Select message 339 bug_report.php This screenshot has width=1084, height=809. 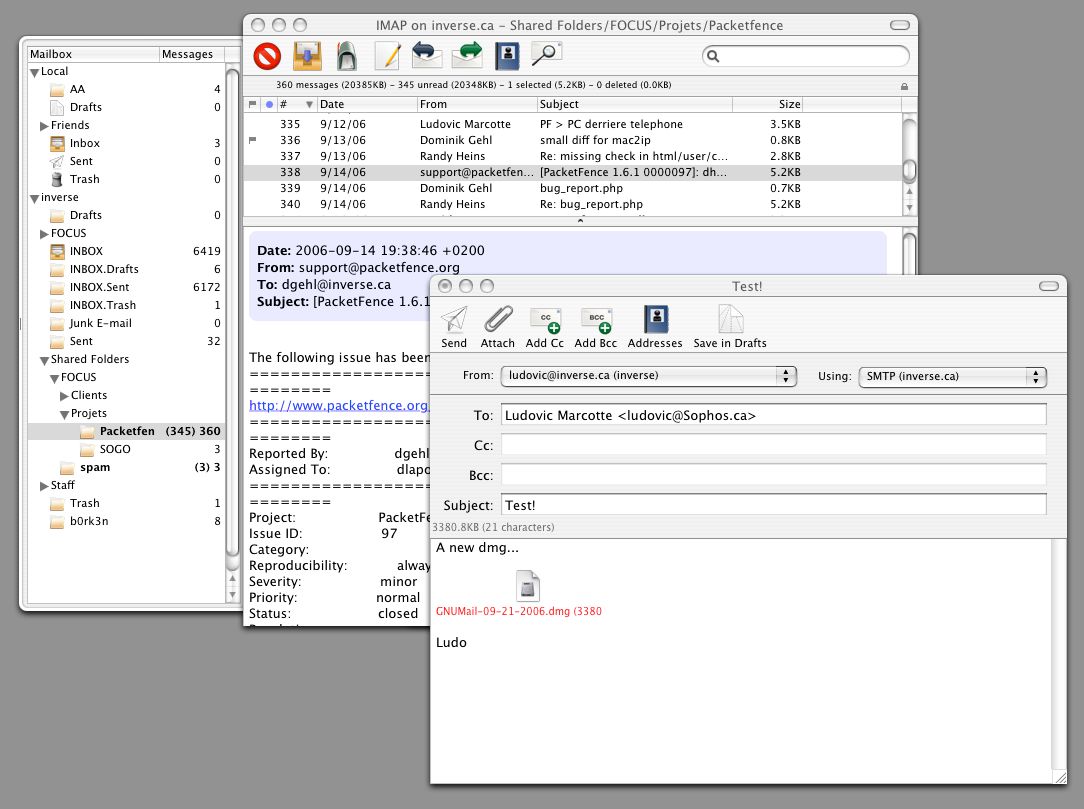click(x=573, y=188)
